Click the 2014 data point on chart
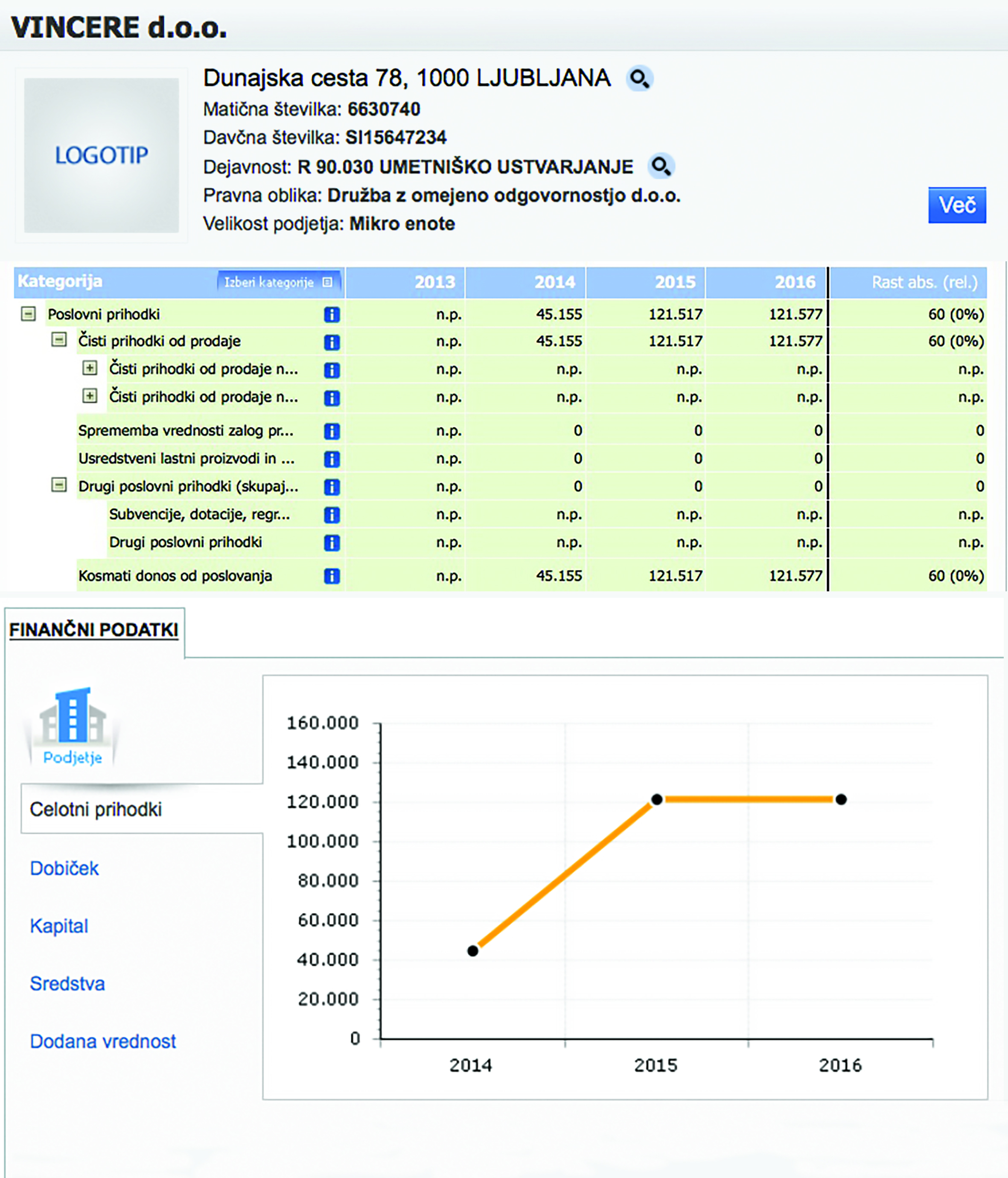Viewport: 1008px width, 1178px height. (x=473, y=950)
